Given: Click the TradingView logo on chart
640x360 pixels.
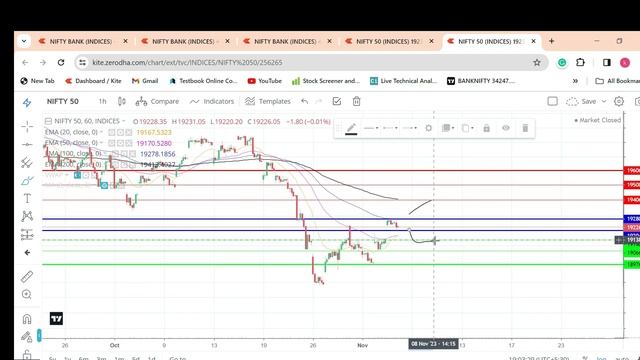Looking at the screenshot, I should [x=56, y=318].
